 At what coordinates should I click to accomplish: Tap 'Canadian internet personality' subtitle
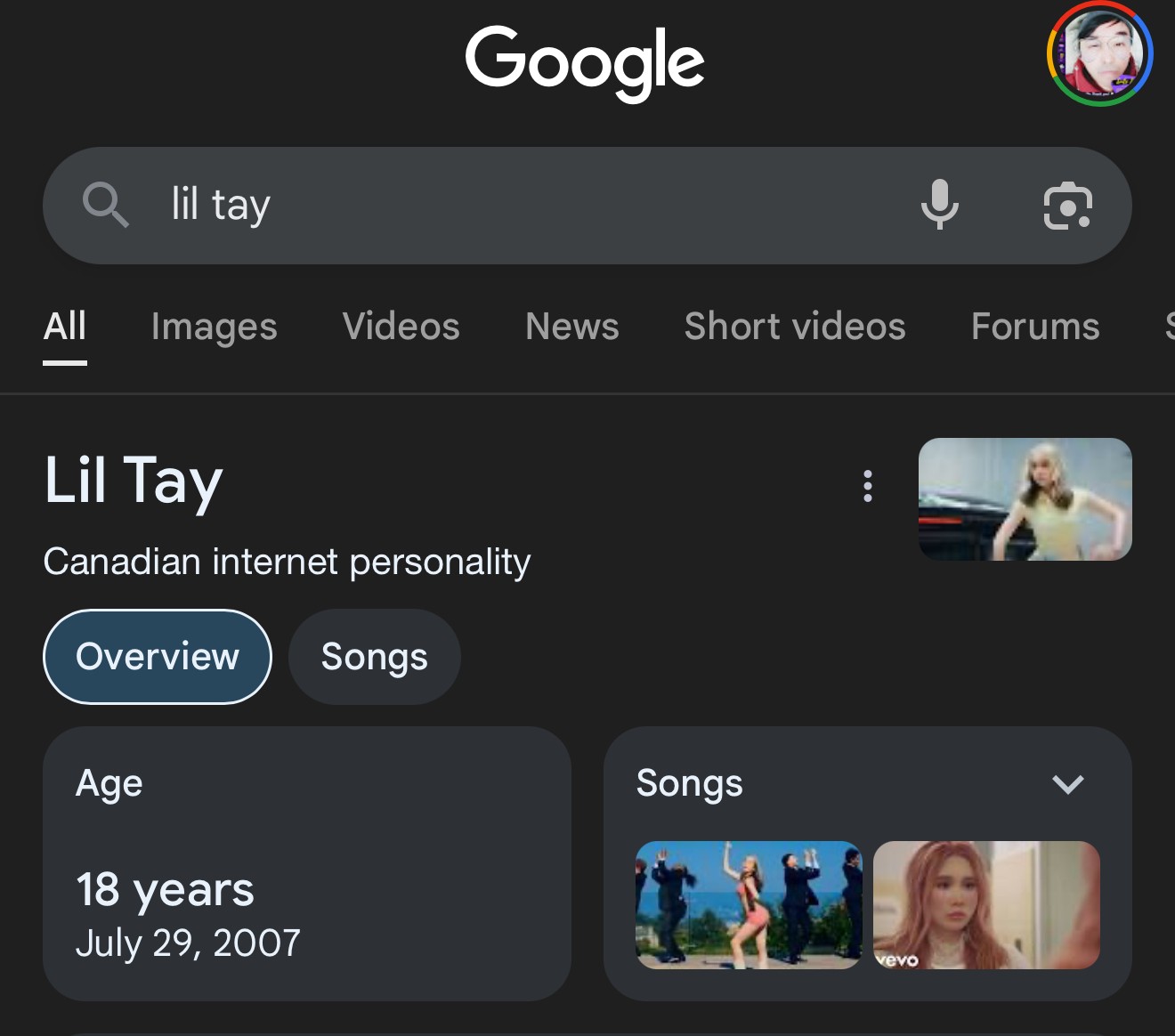(287, 563)
